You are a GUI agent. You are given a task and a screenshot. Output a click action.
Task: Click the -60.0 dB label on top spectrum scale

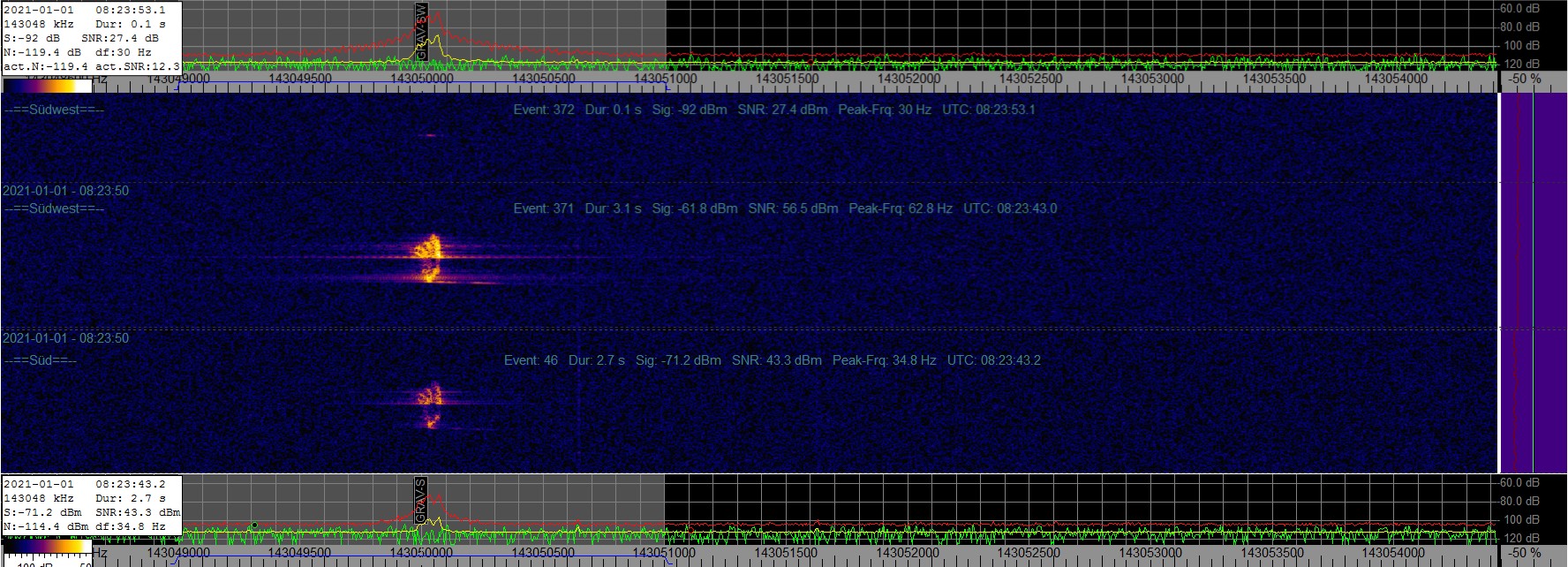point(1519,8)
